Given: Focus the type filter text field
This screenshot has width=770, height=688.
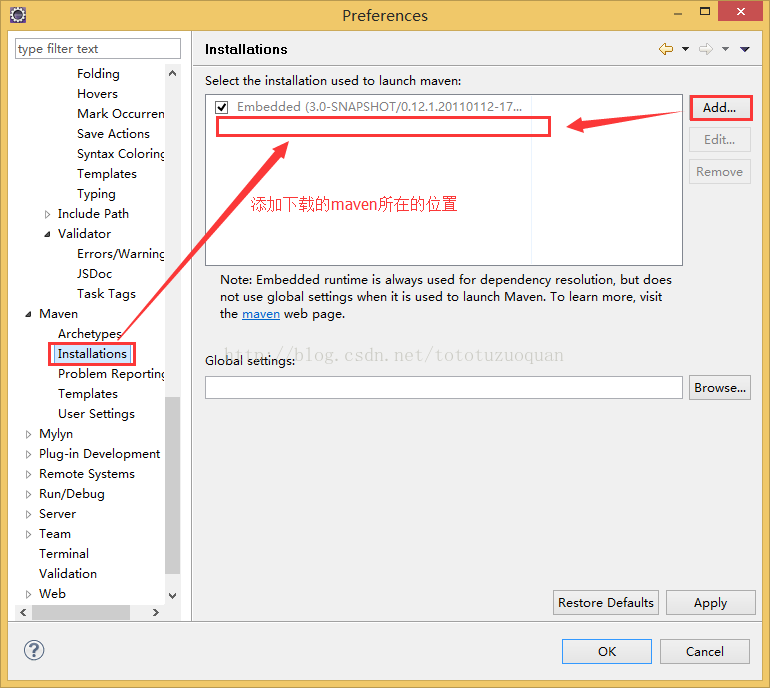Looking at the screenshot, I should coord(98,49).
